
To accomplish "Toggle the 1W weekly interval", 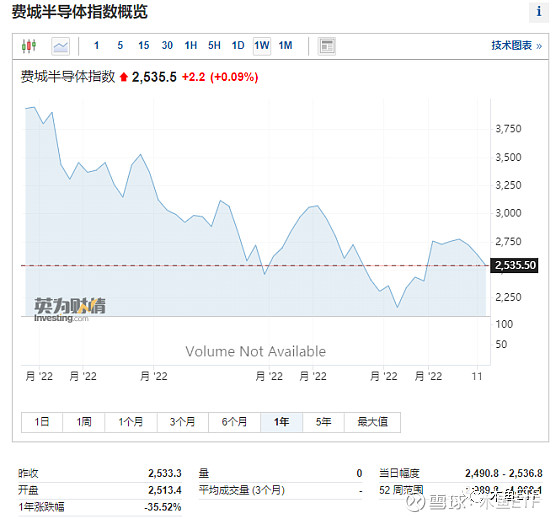I will [x=262, y=46].
